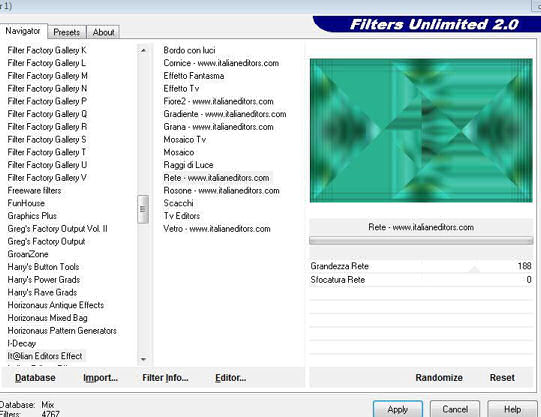Pick the Graphics Plus filter category

pos(32,216)
